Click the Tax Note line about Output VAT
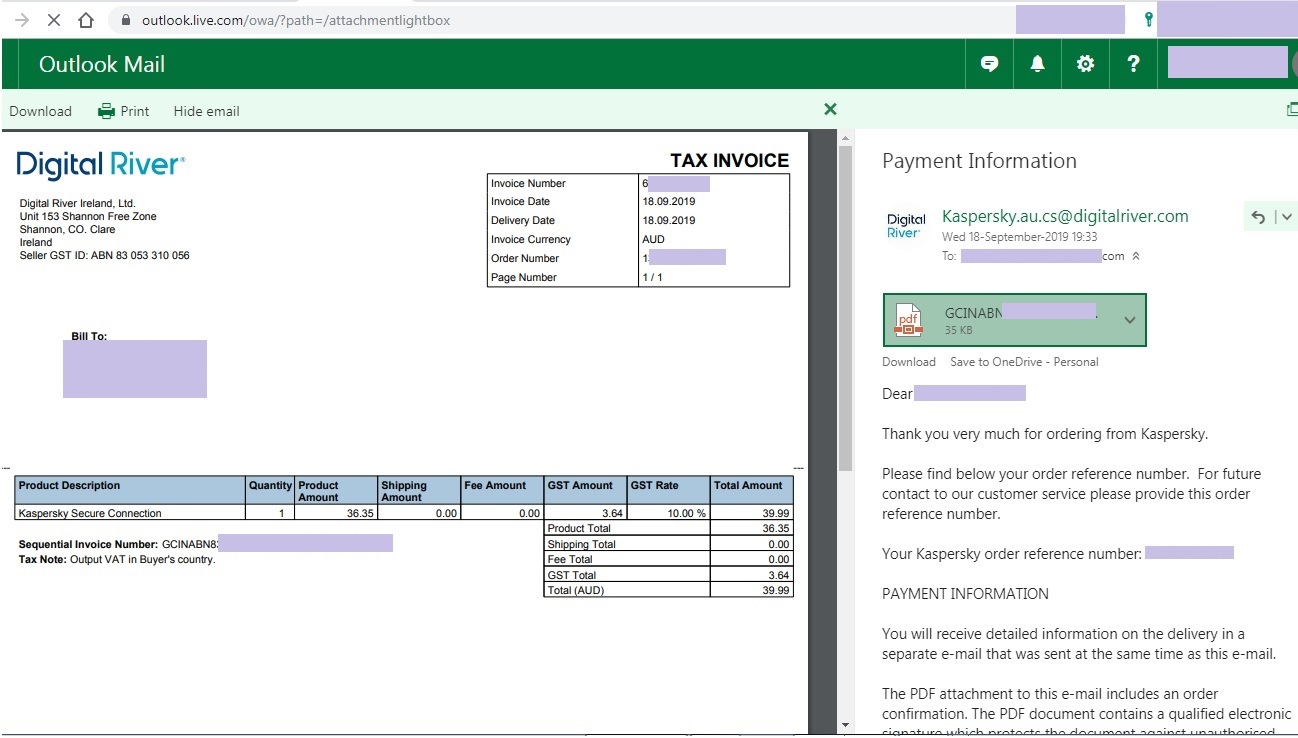 click(x=117, y=560)
